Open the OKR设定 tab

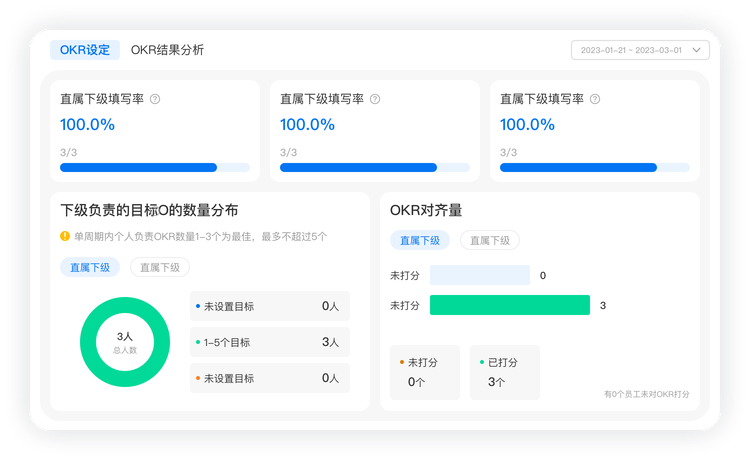point(85,50)
